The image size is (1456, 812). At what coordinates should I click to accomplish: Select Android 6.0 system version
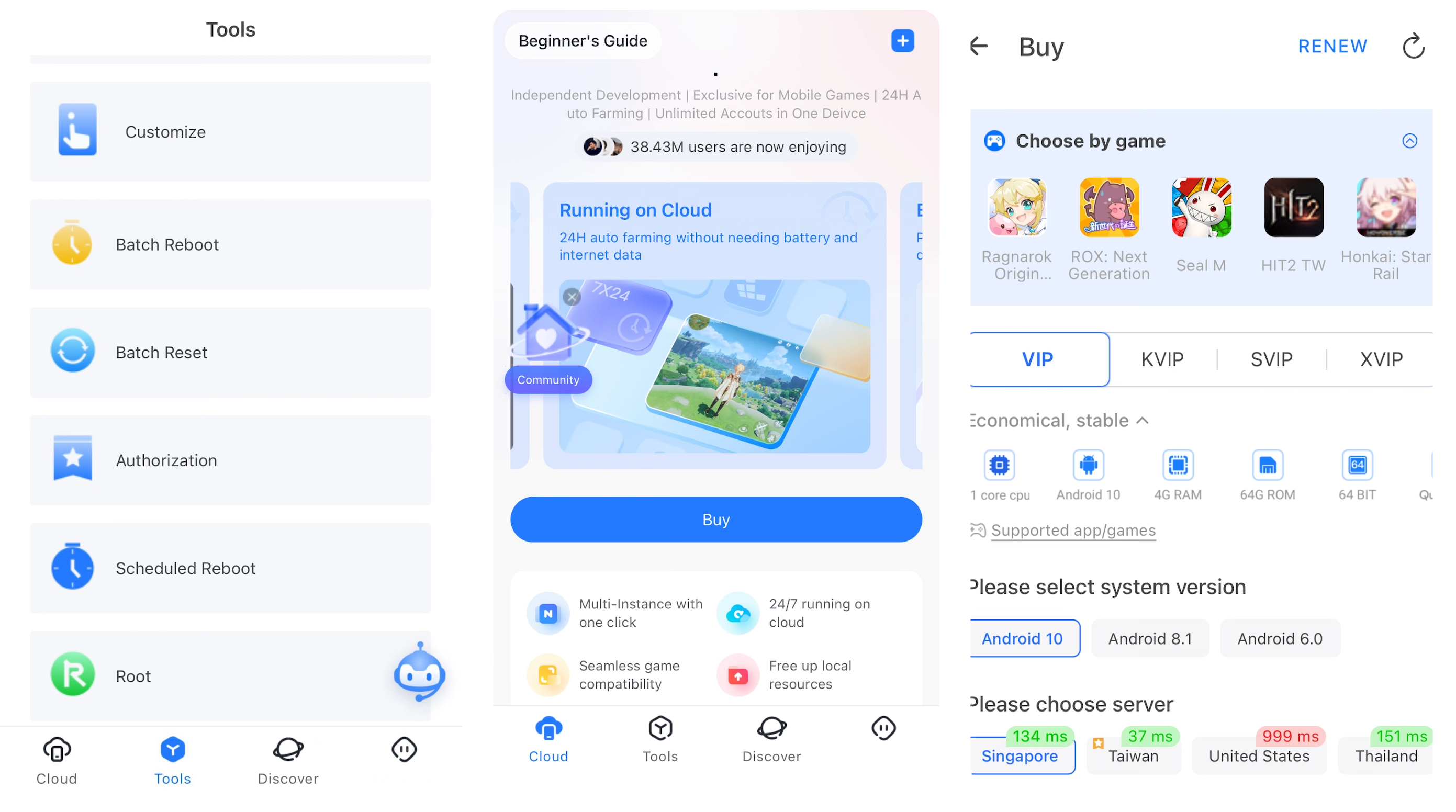pos(1279,638)
